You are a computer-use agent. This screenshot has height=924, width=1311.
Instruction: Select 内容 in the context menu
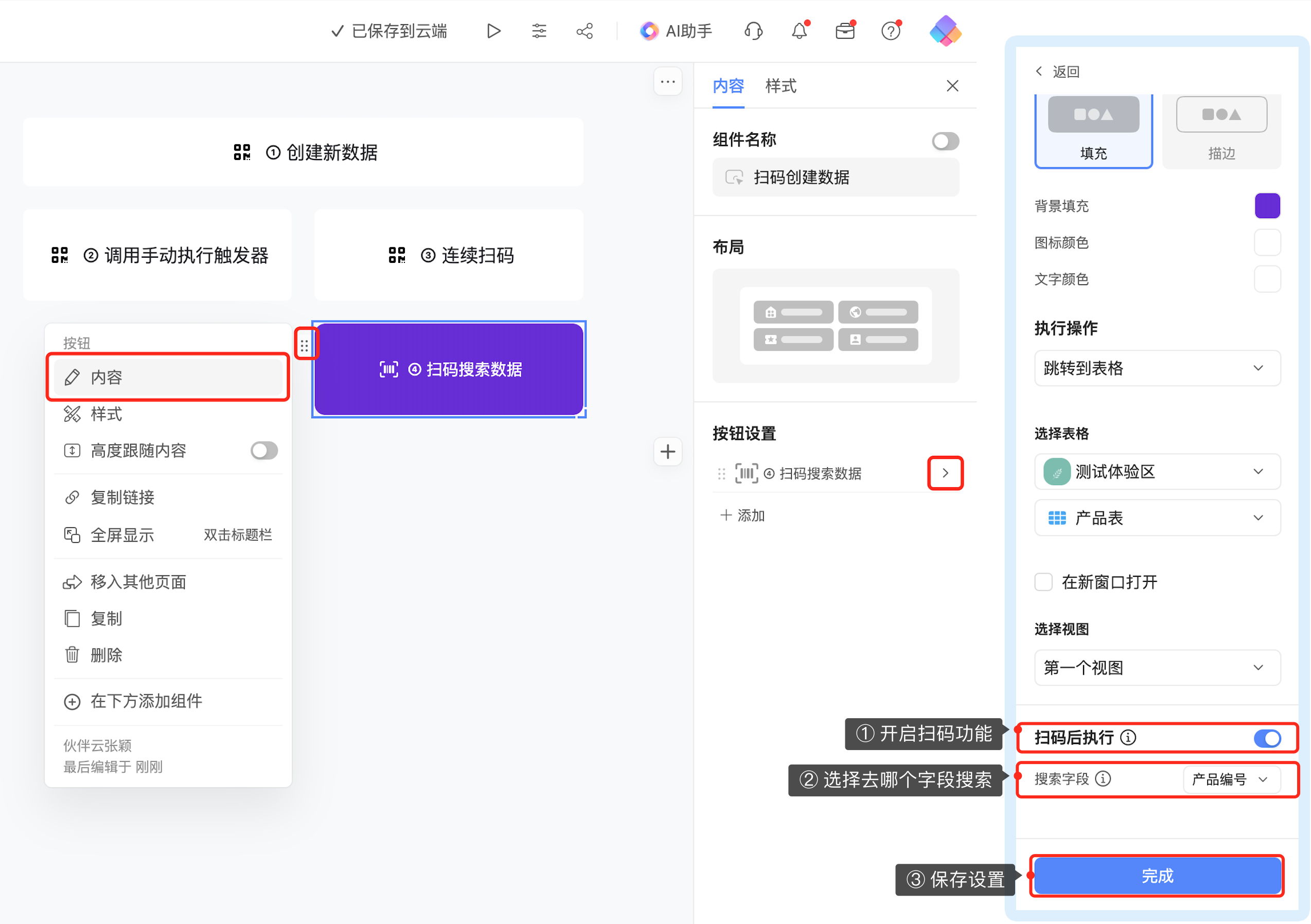(168, 377)
